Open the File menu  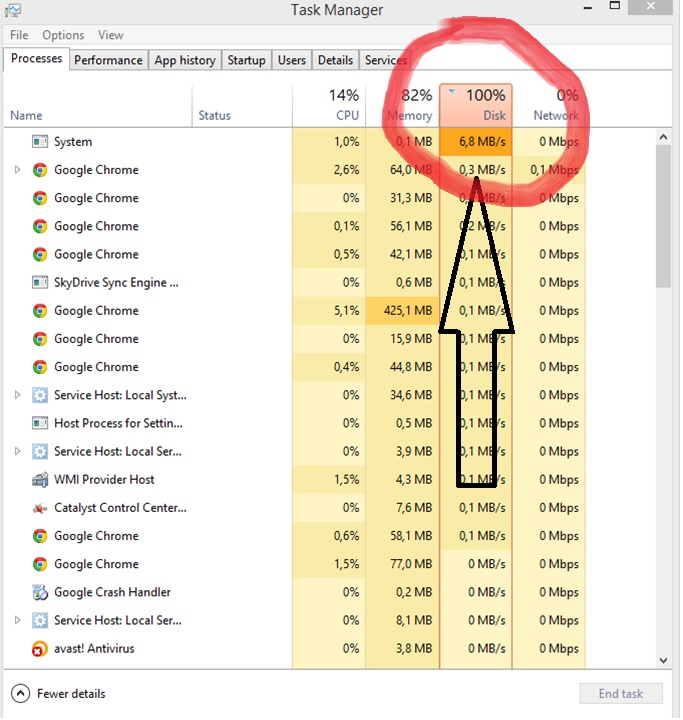click(x=19, y=35)
